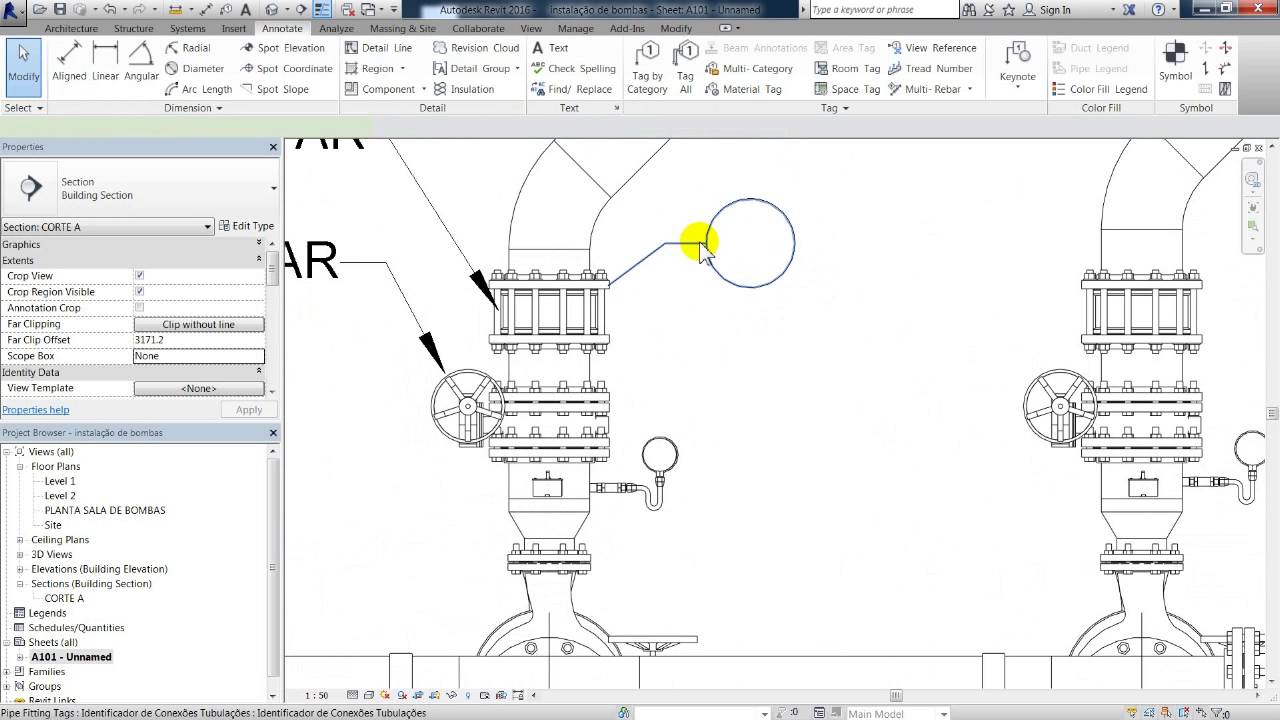Viewport: 1280px width, 720px height.
Task: Open the Section: CORTE A selector
Action: pos(107,227)
